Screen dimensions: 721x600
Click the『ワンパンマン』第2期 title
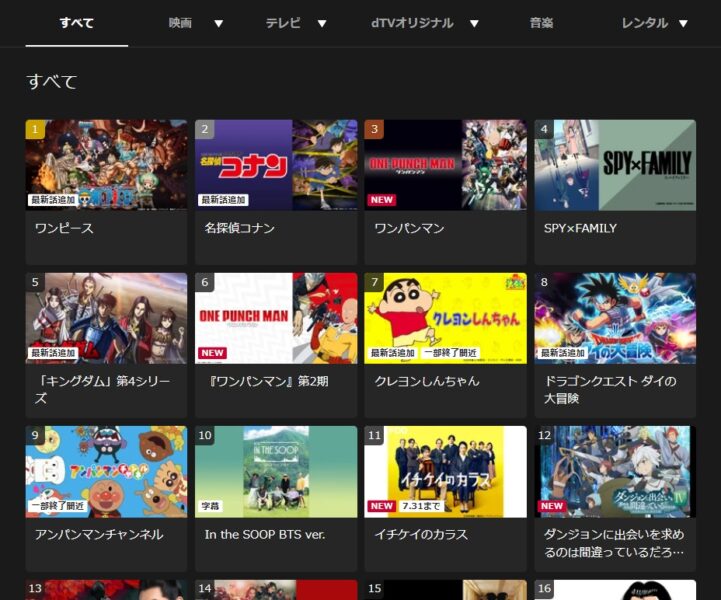click(267, 381)
